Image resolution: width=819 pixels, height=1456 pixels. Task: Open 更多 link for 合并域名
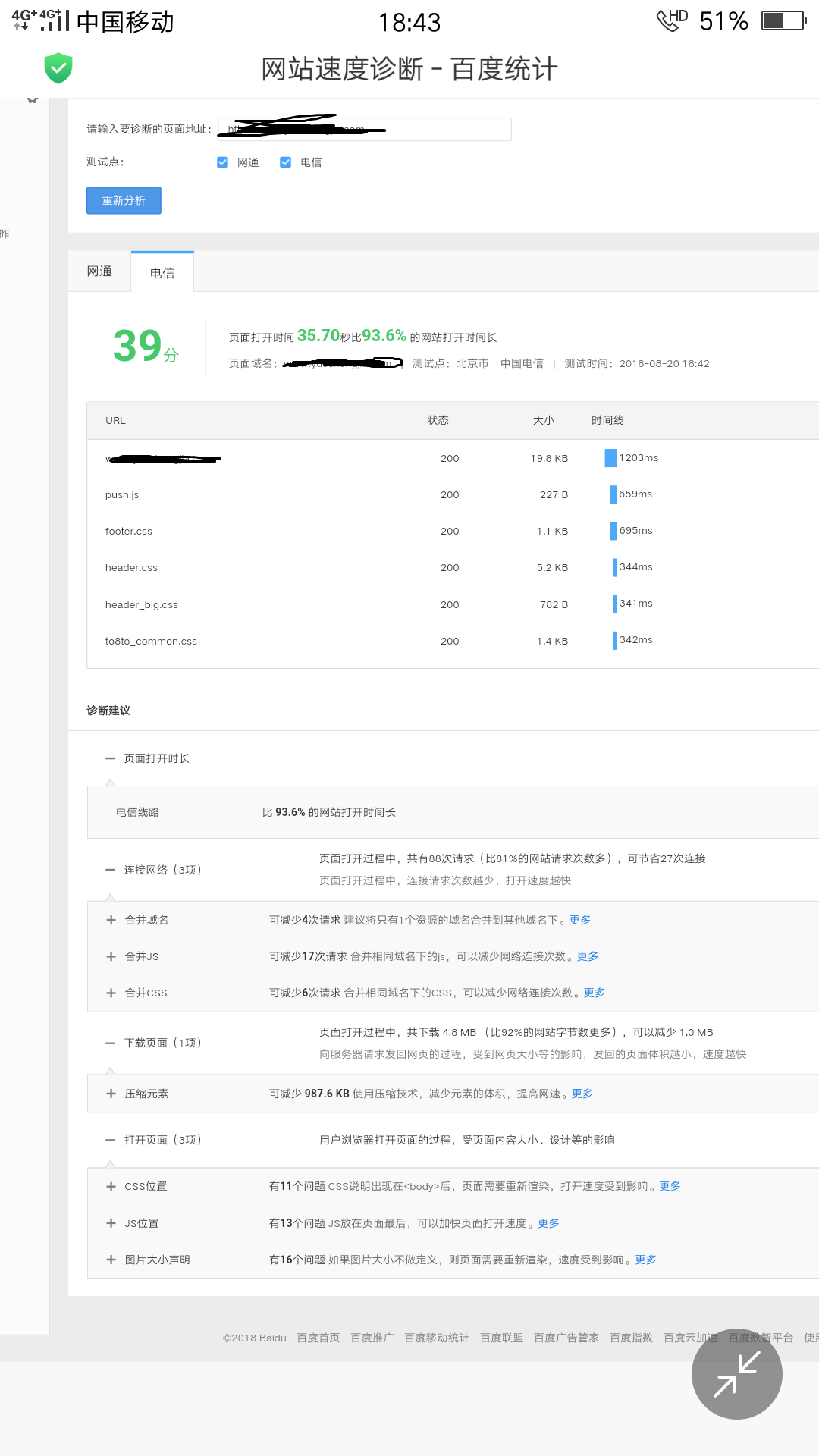point(580,920)
